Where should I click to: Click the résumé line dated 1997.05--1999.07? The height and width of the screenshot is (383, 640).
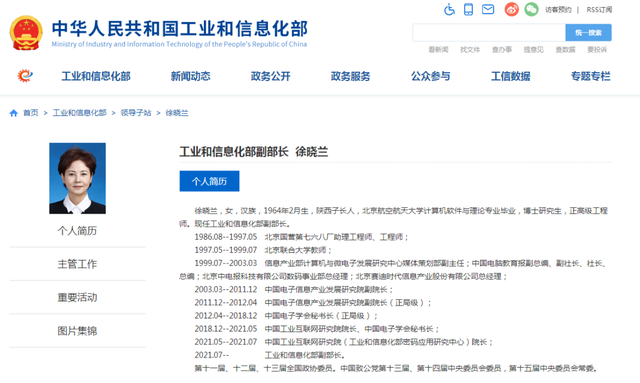pyautogui.click(x=264, y=250)
